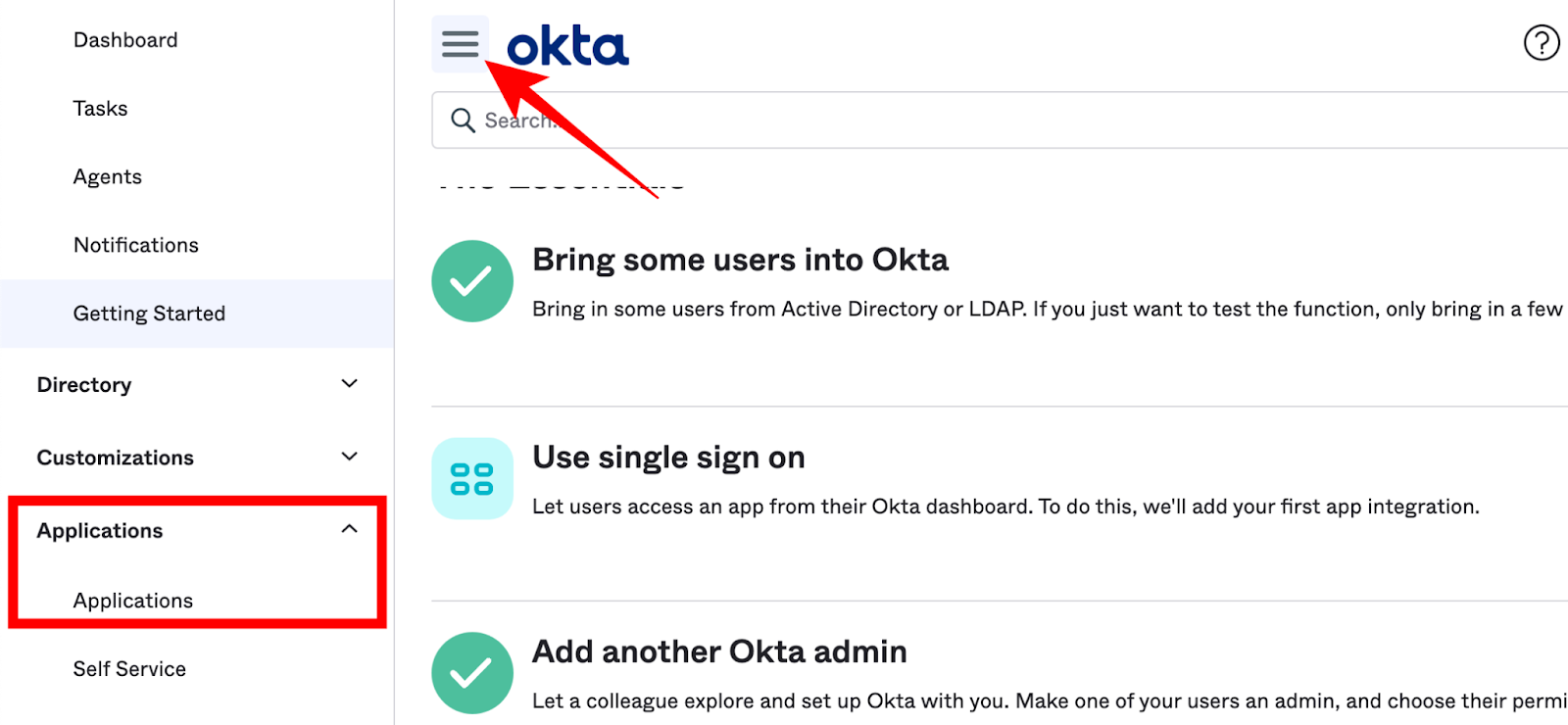Open Self Service in the sidebar
Screen dimensions: 1568x725
pyautogui.click(x=129, y=669)
